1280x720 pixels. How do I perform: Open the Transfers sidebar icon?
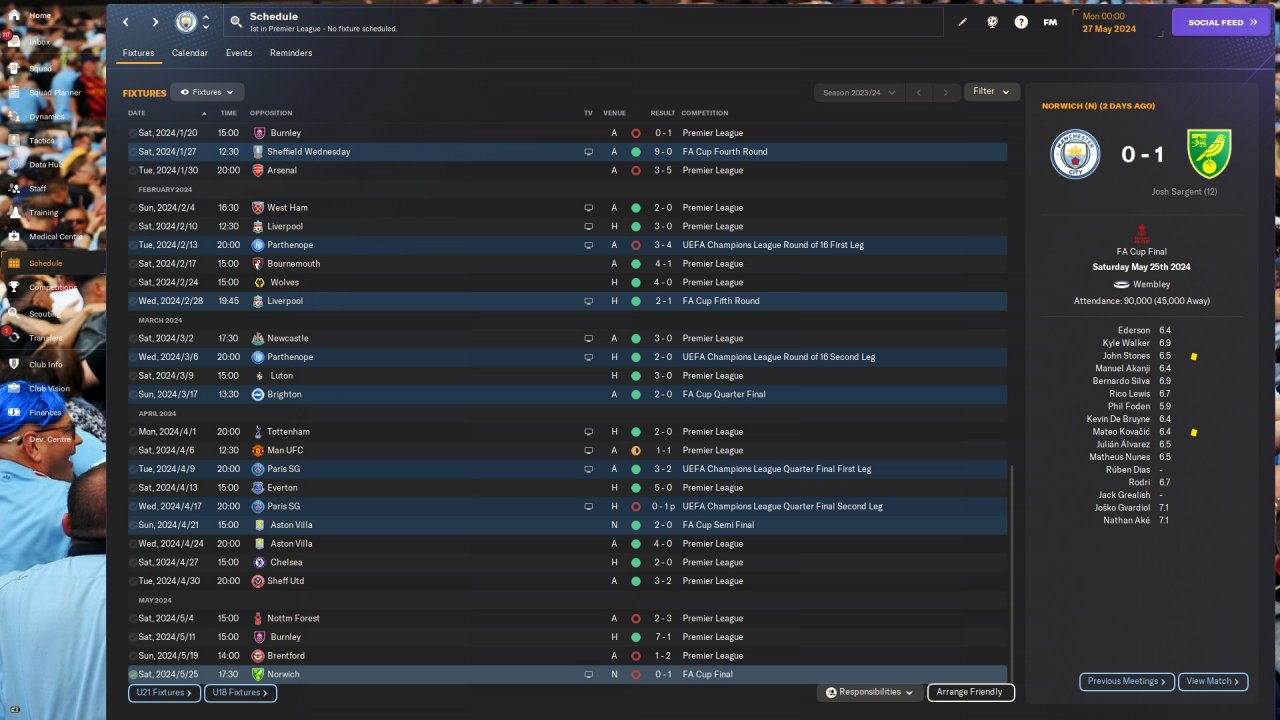pos(14,339)
